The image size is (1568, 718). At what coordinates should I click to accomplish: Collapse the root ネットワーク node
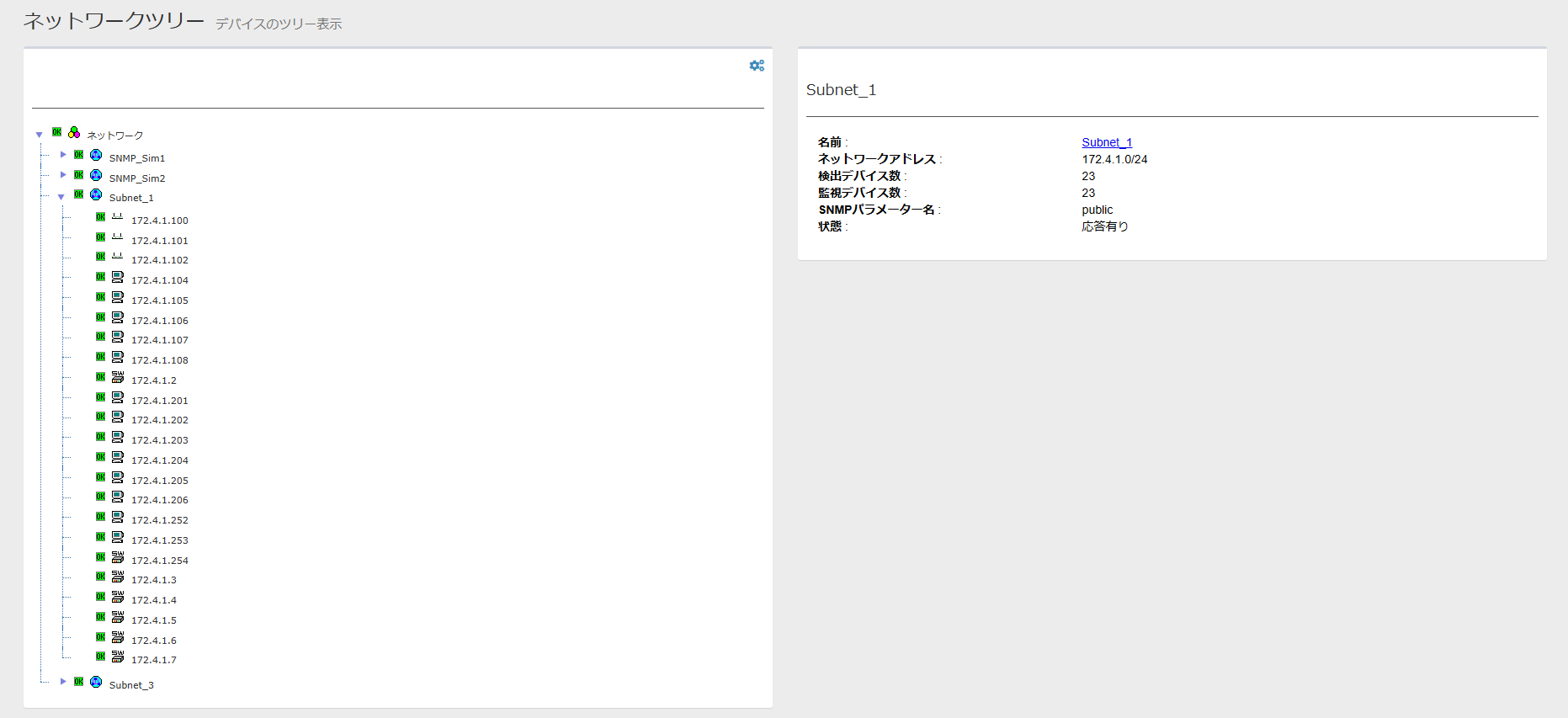40,135
